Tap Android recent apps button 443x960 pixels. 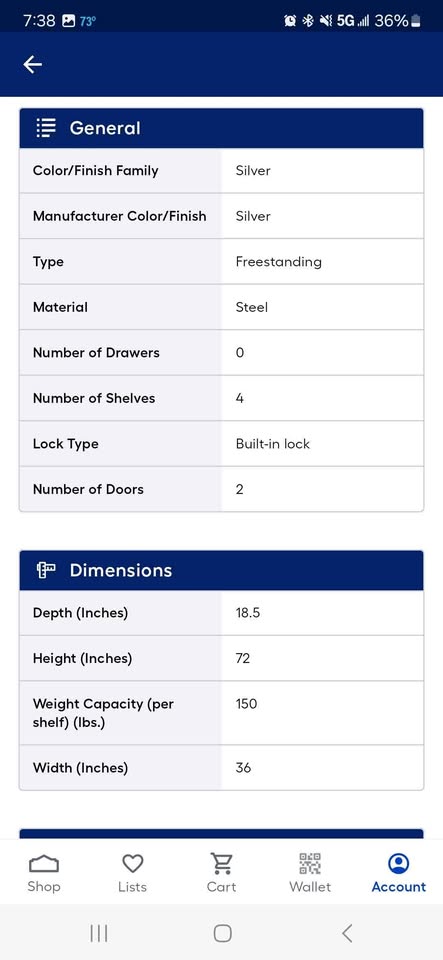point(99,933)
